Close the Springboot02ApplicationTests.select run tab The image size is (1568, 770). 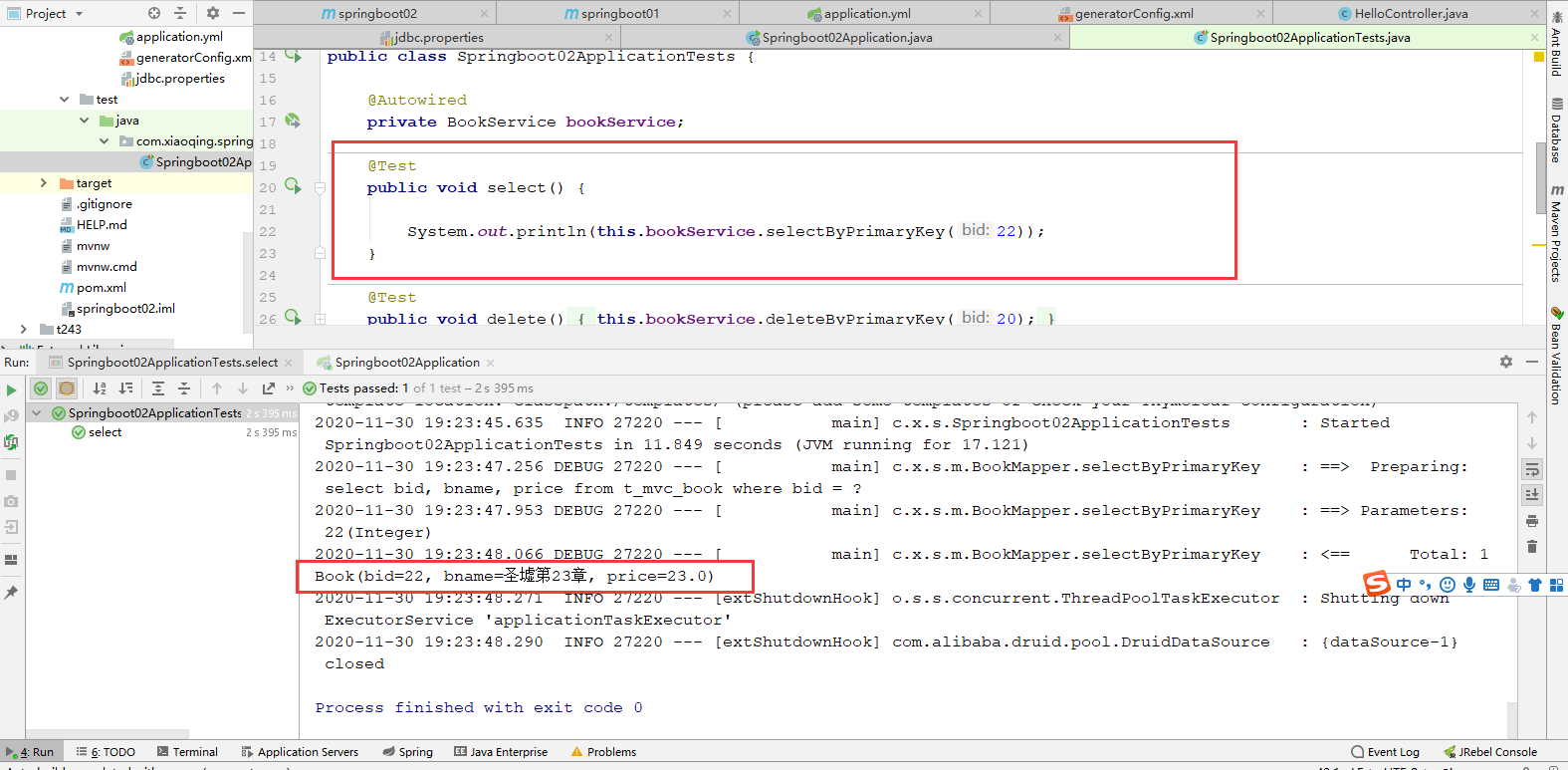pyautogui.click(x=289, y=363)
